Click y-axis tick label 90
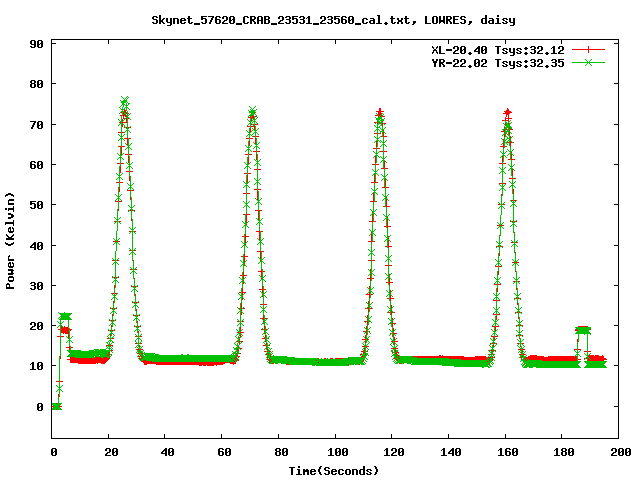Viewport: 640px width, 480px height. 36,44
